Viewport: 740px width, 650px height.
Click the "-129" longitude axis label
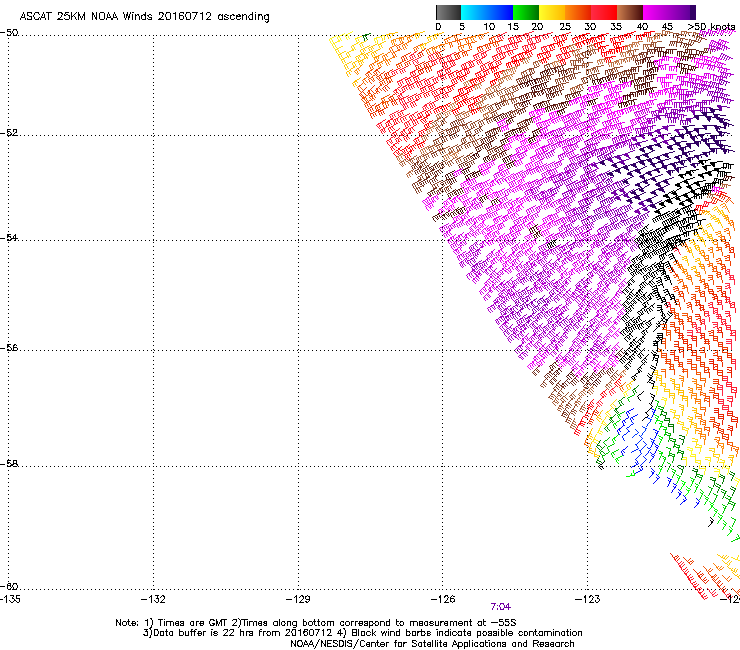(x=298, y=599)
